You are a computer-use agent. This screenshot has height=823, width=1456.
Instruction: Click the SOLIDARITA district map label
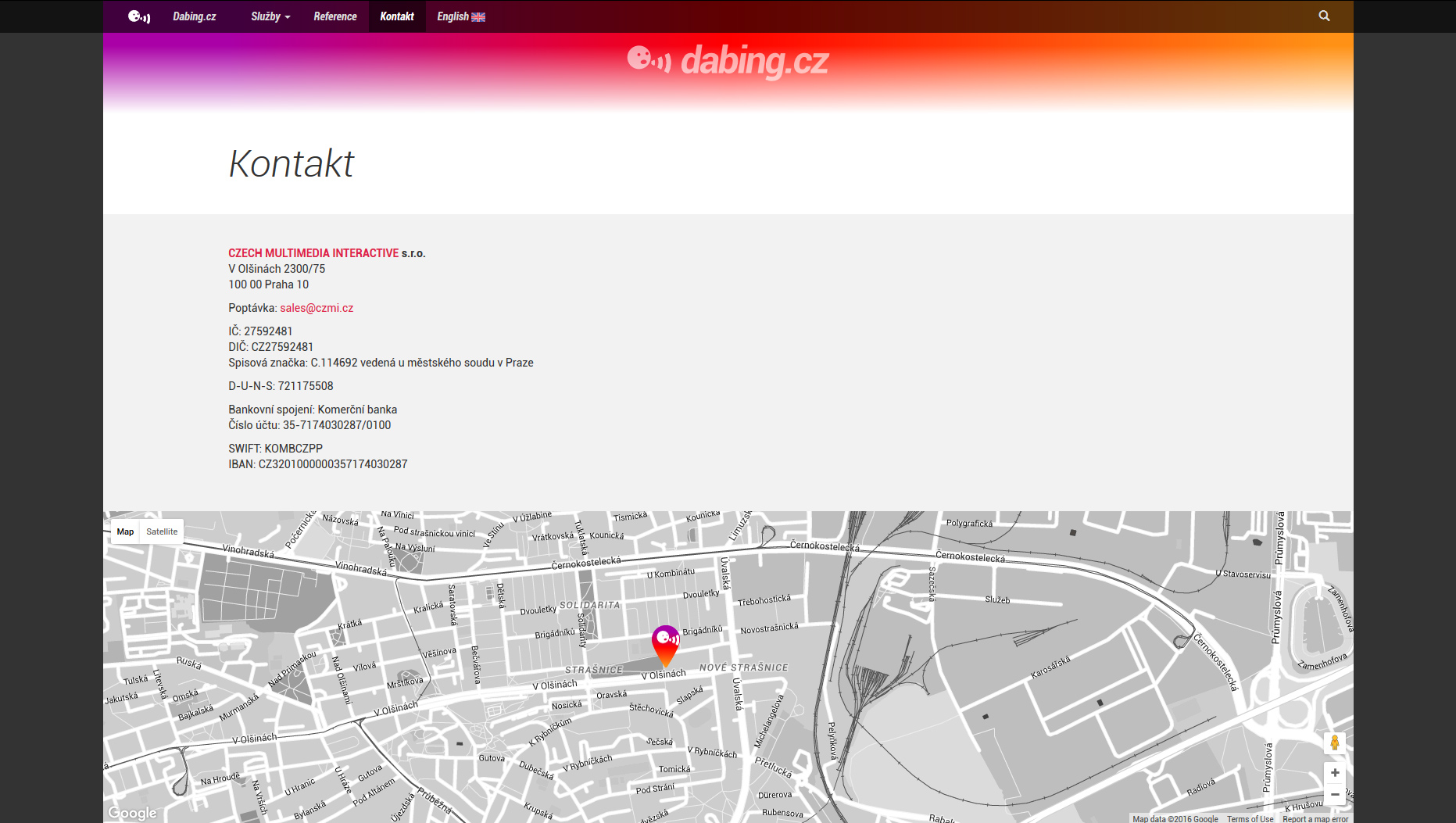589,605
